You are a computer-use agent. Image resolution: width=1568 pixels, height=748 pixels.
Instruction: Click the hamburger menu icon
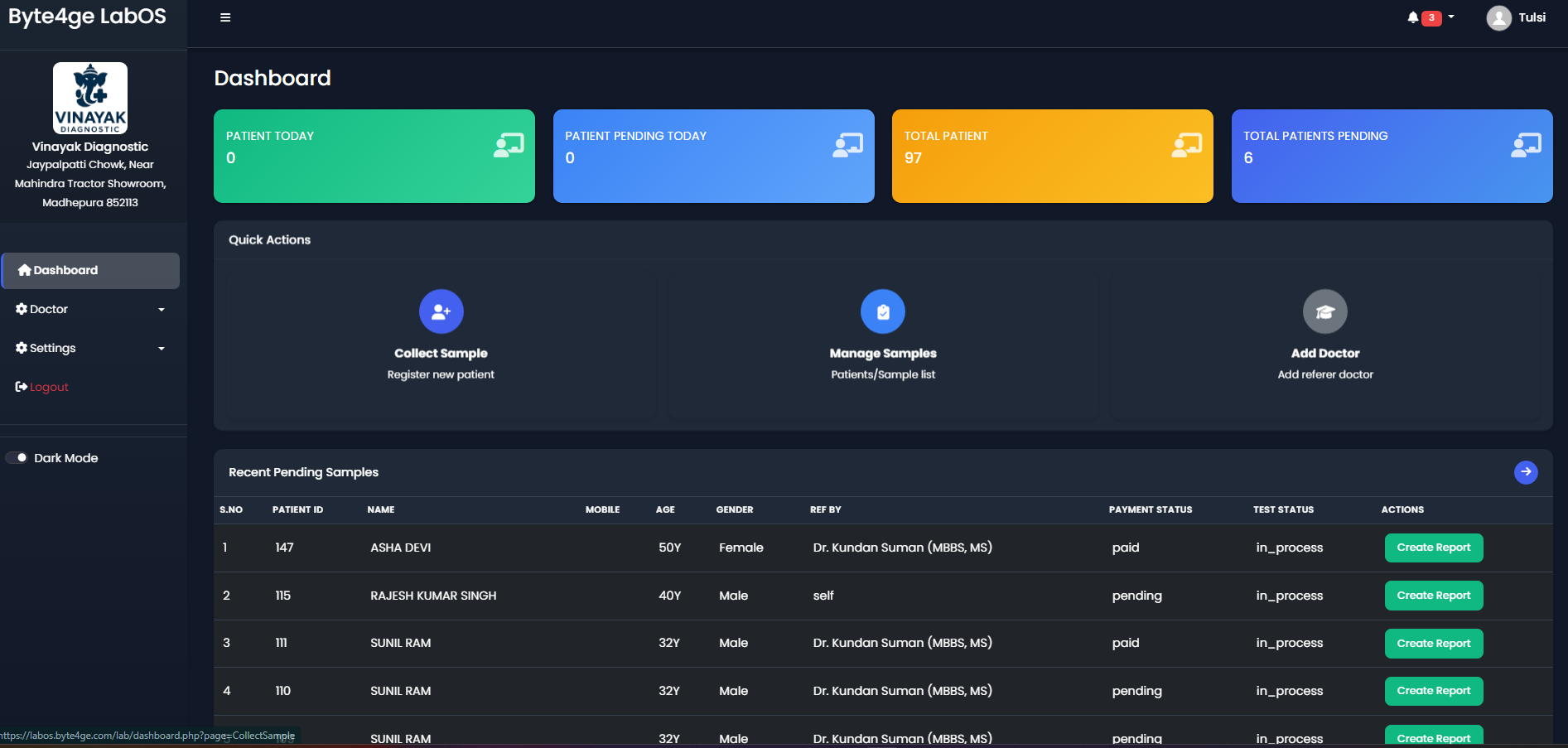(224, 17)
